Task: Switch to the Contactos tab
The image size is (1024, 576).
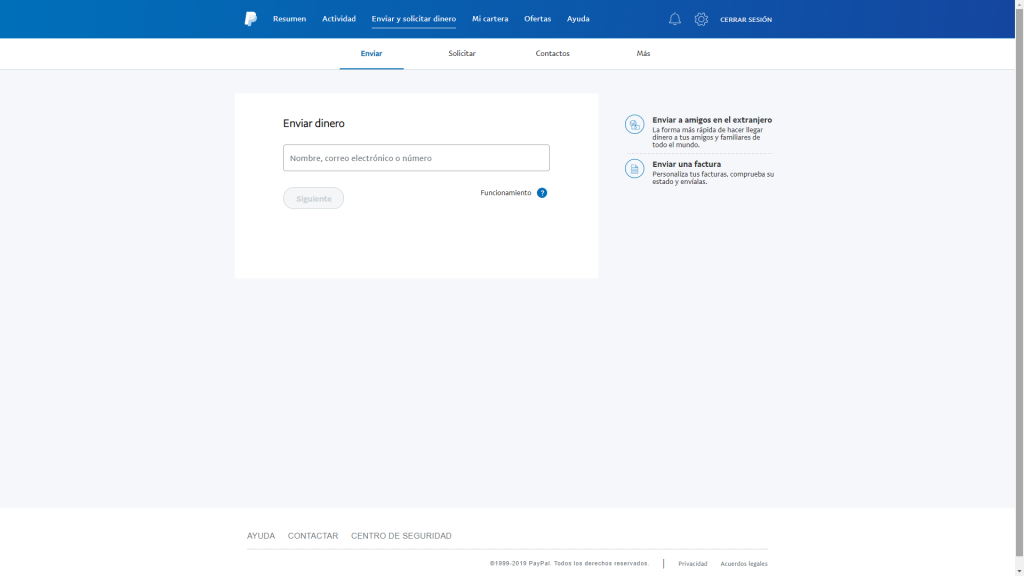Action: pos(552,53)
